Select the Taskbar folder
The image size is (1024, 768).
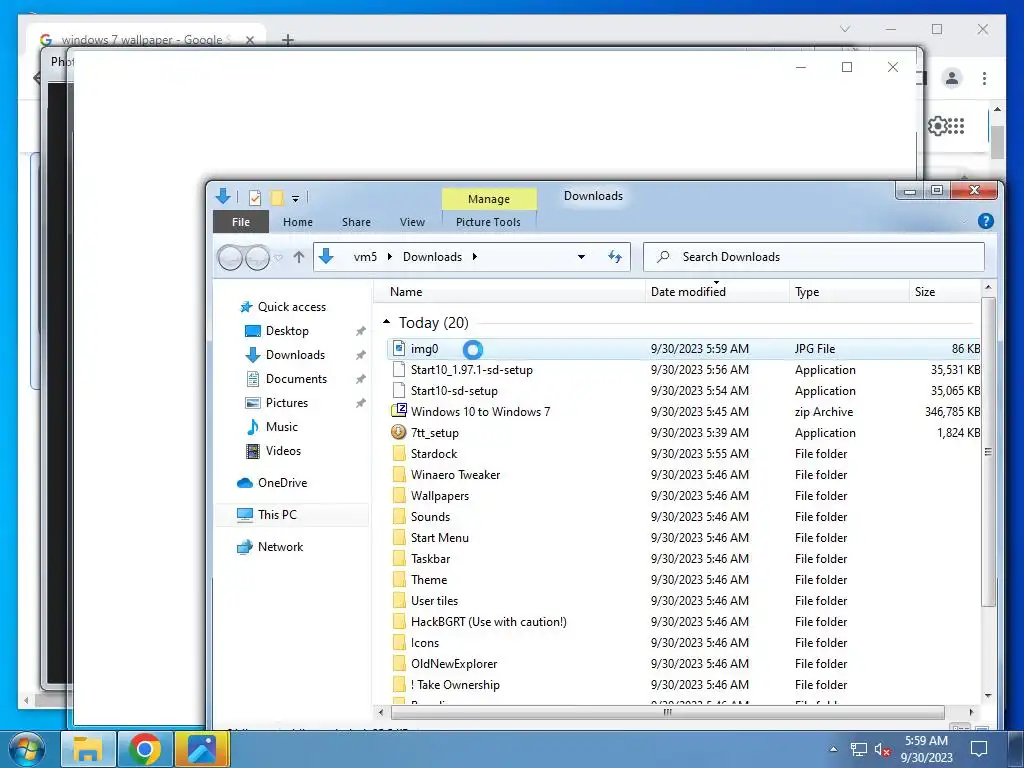pos(430,558)
